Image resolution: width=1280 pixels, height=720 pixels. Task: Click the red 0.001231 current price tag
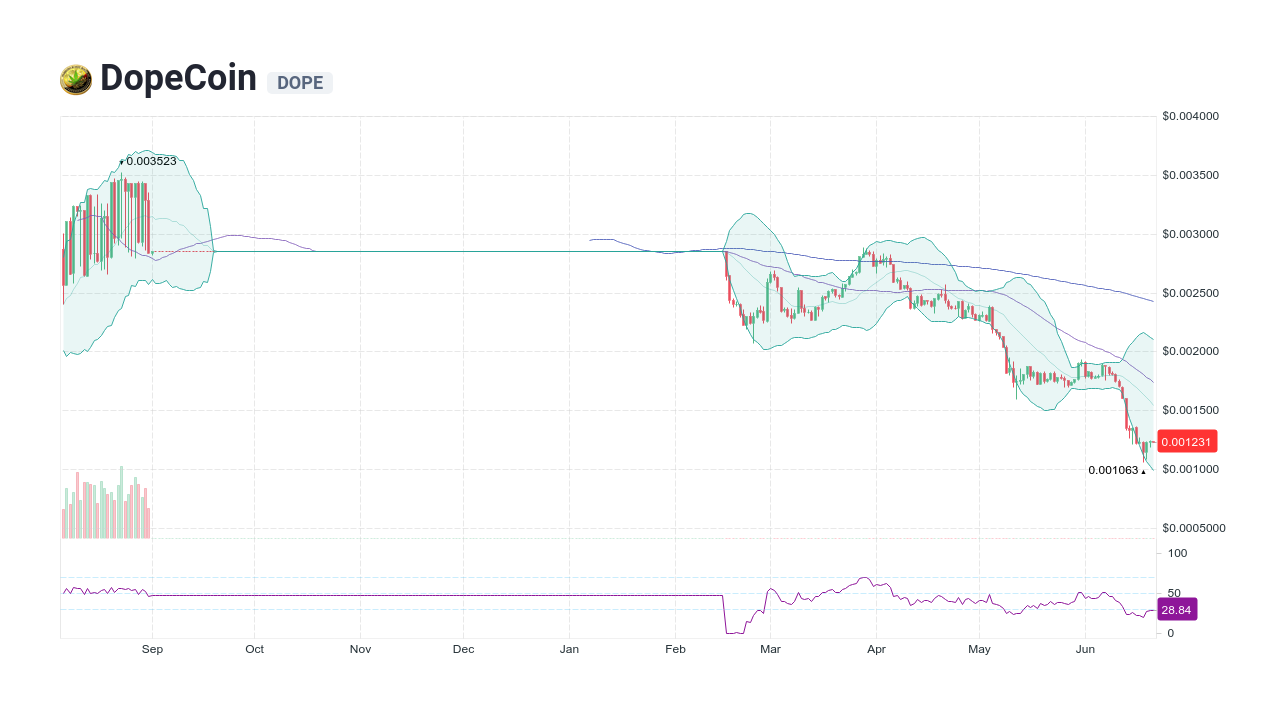[1187, 442]
